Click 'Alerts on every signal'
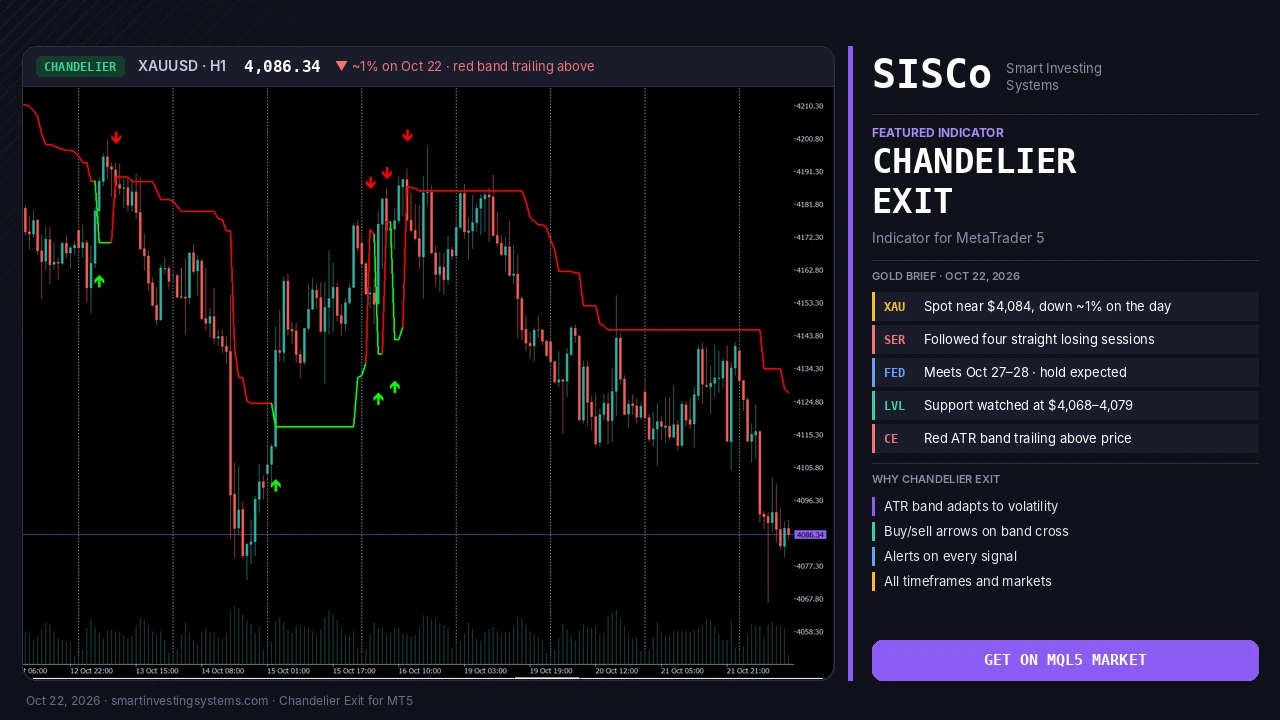 (950, 557)
